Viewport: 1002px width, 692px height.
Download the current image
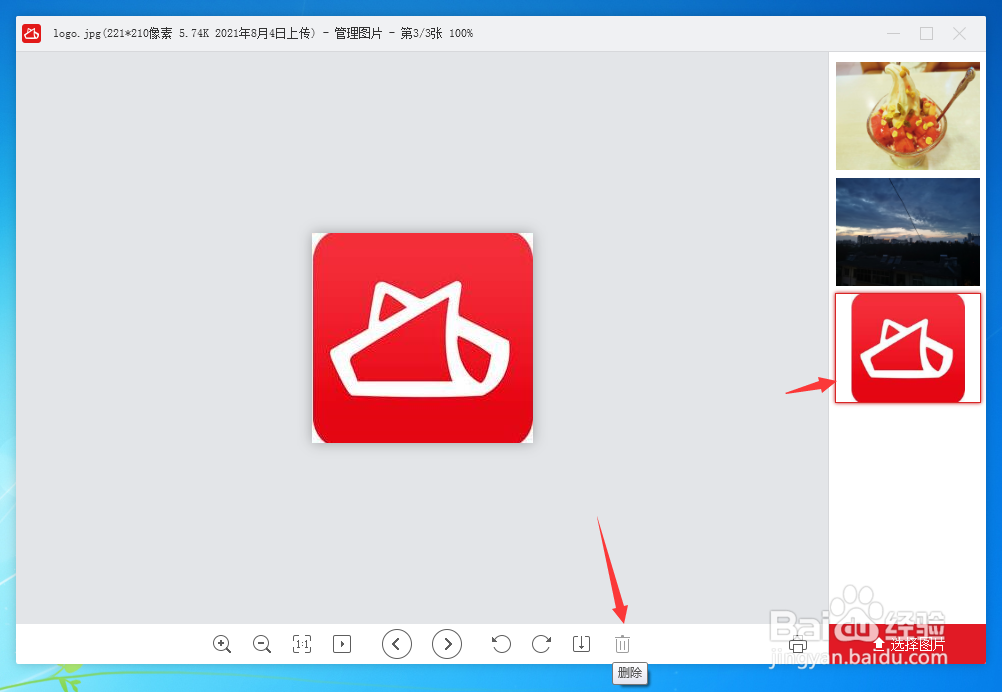click(582, 643)
